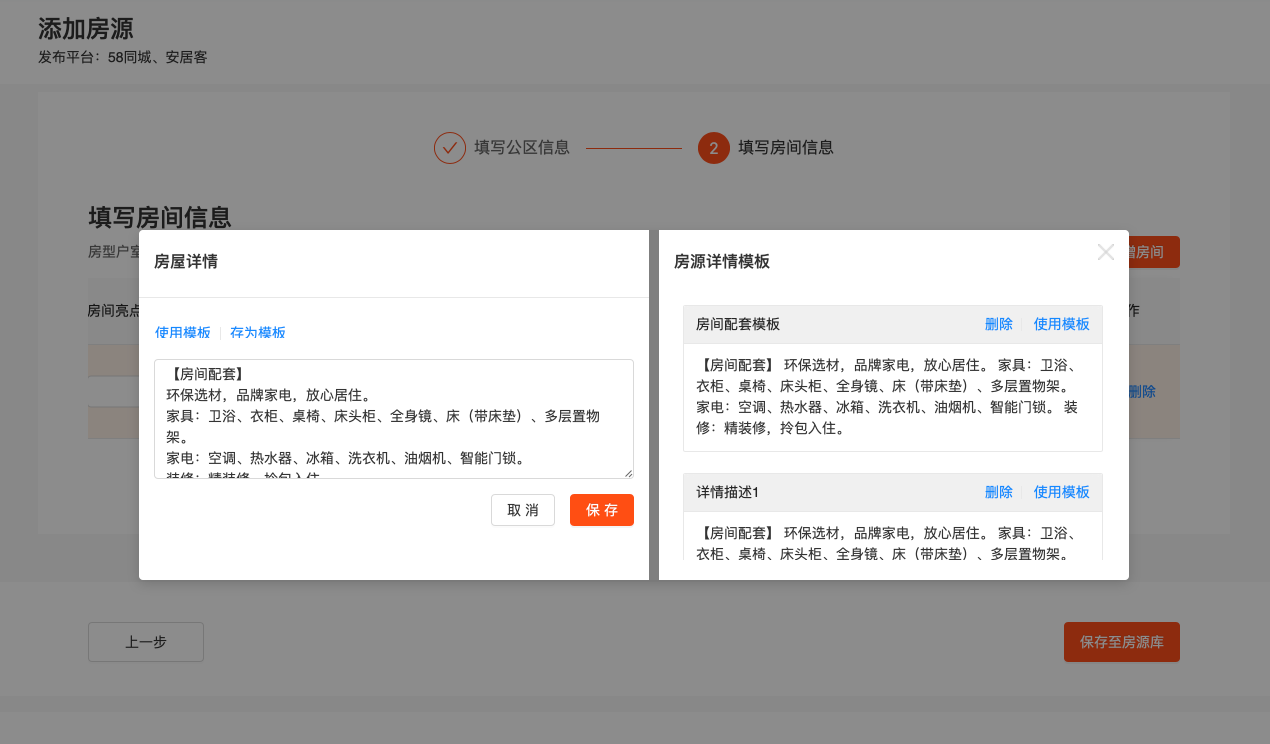Screen dimensions: 1270x744
Task: Apply the 详情描述1 template via 使用模板
Action: click(1061, 492)
